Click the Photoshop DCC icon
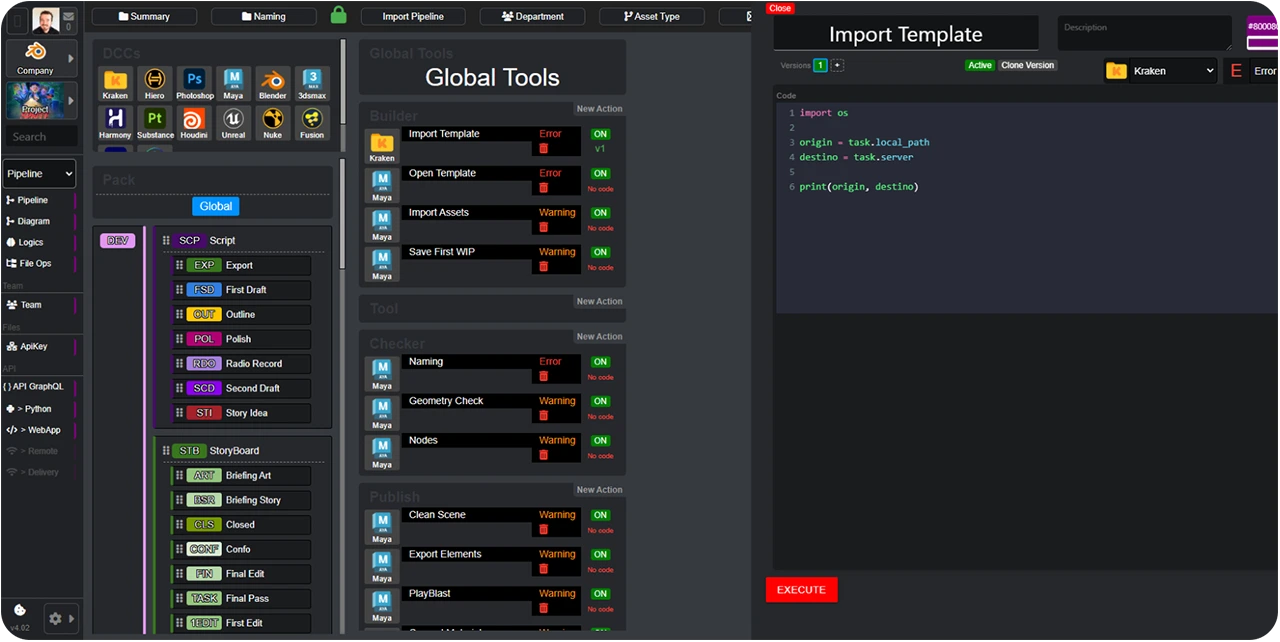This screenshot has height=642, width=1280. [194, 83]
